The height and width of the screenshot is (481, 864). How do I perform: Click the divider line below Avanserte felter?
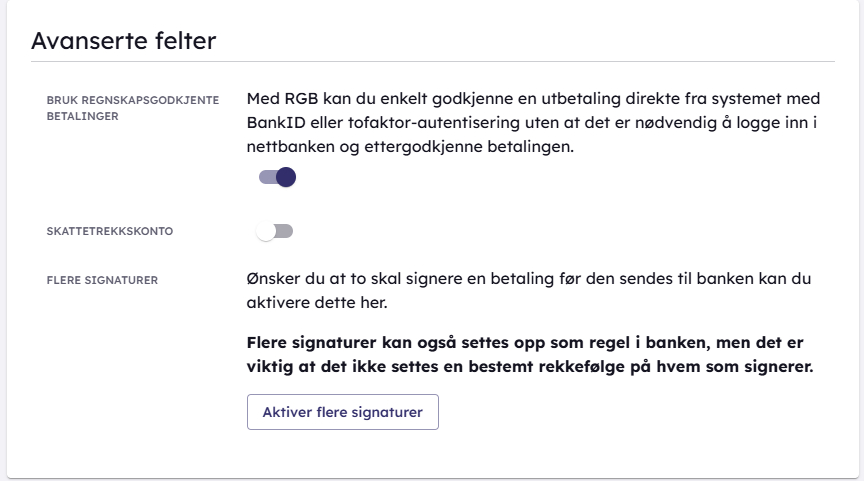tap(432, 62)
